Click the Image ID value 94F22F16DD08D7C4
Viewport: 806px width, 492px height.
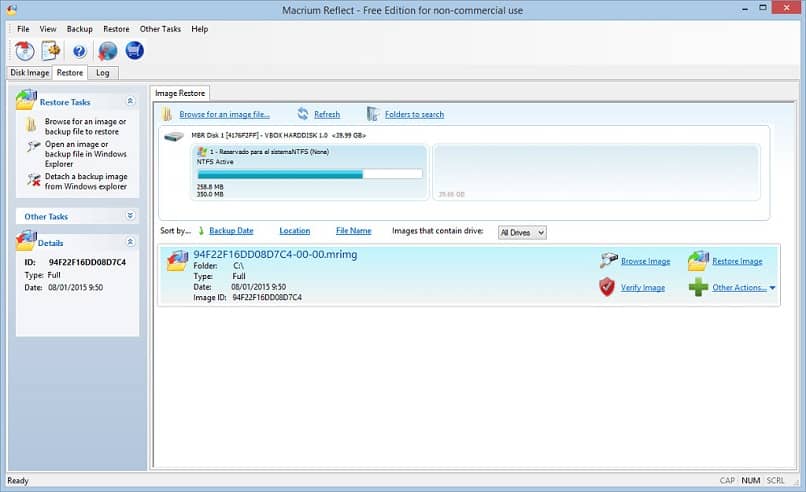click(267, 298)
